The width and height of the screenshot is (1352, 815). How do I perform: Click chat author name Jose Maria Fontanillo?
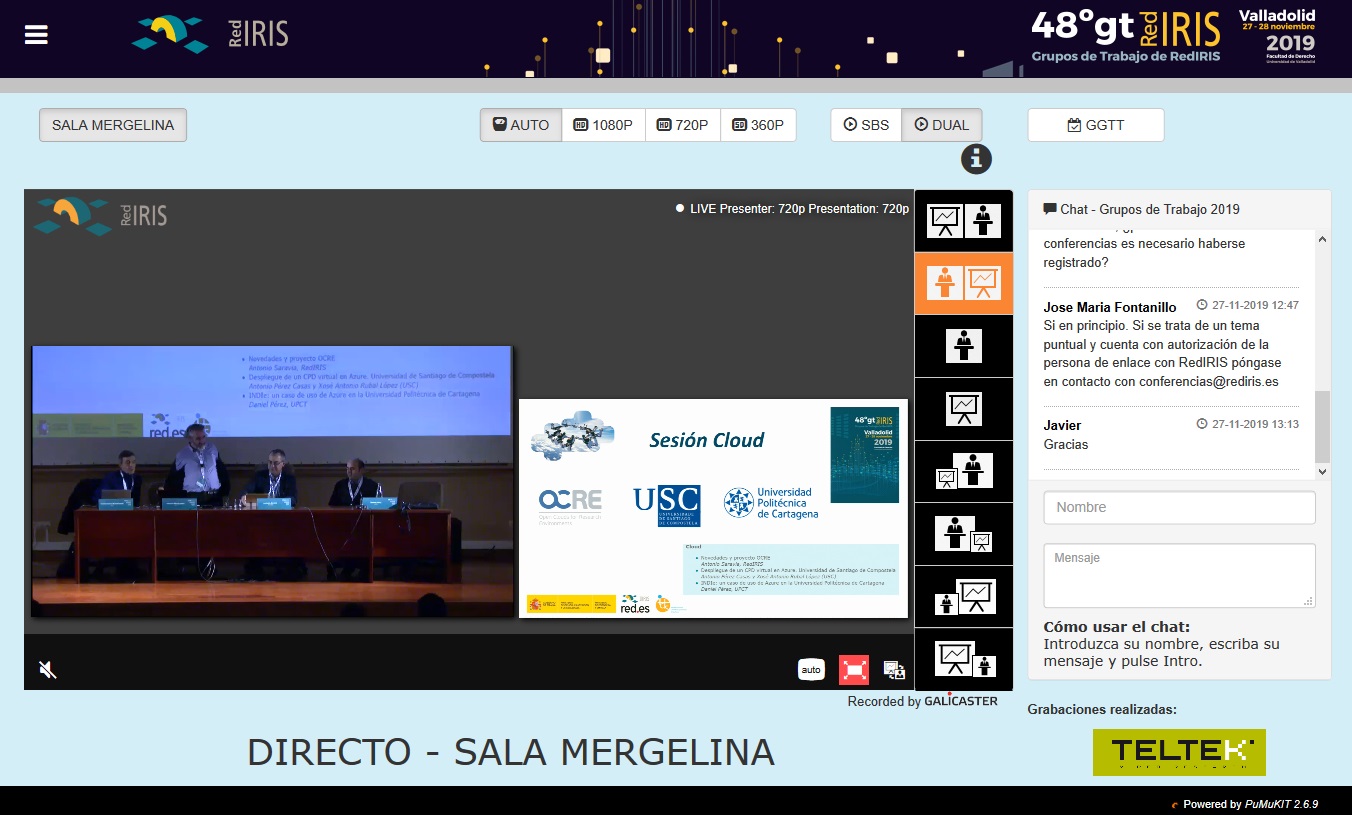[x=1110, y=307]
